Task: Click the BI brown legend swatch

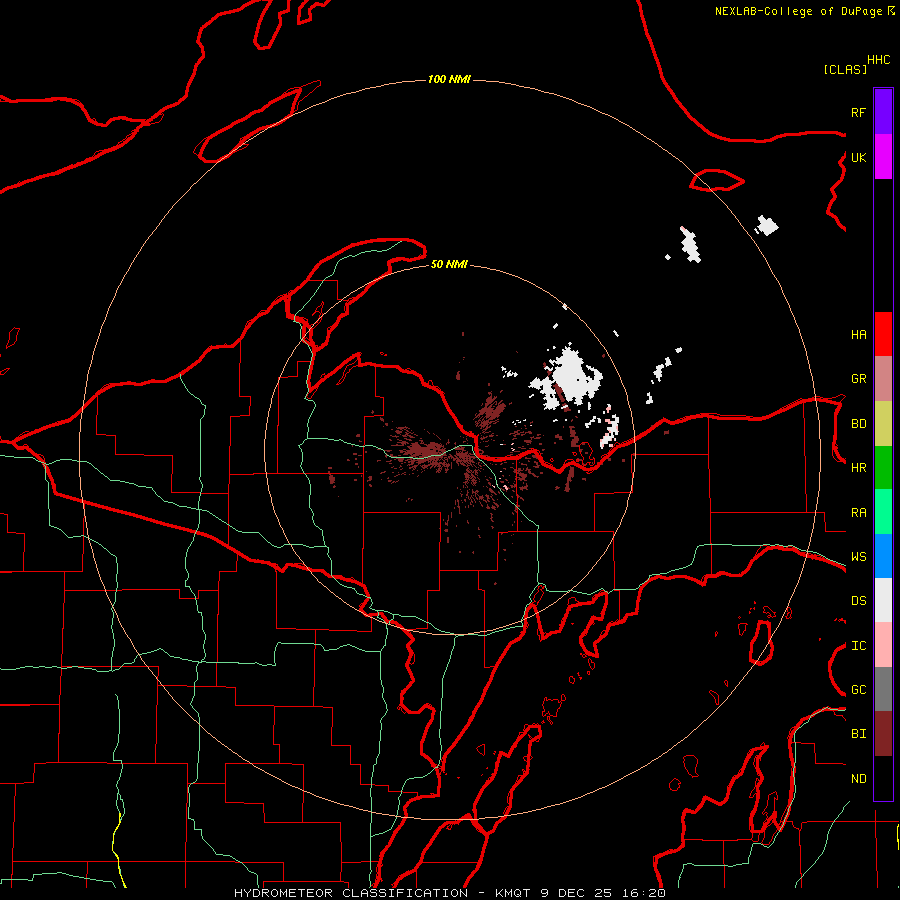Action: [883, 734]
